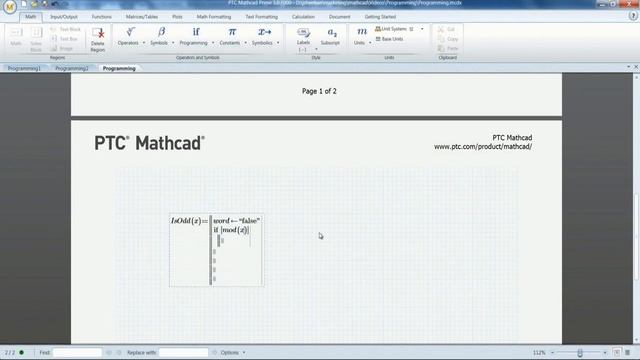Image resolution: width=640 pixels, height=360 pixels.
Task: Open the Constants pi icon
Action: click(232, 32)
